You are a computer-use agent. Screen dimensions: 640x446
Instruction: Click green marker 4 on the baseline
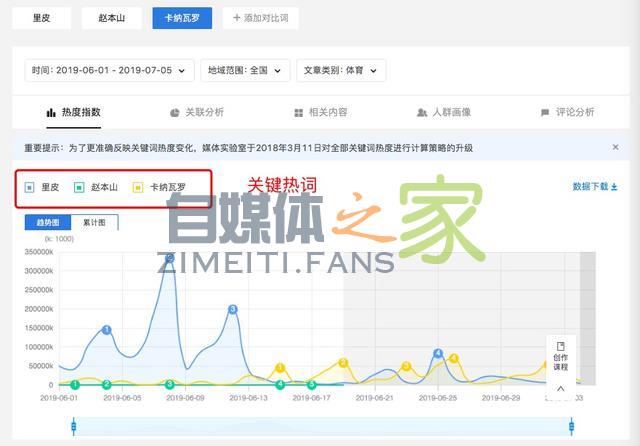coord(280,384)
